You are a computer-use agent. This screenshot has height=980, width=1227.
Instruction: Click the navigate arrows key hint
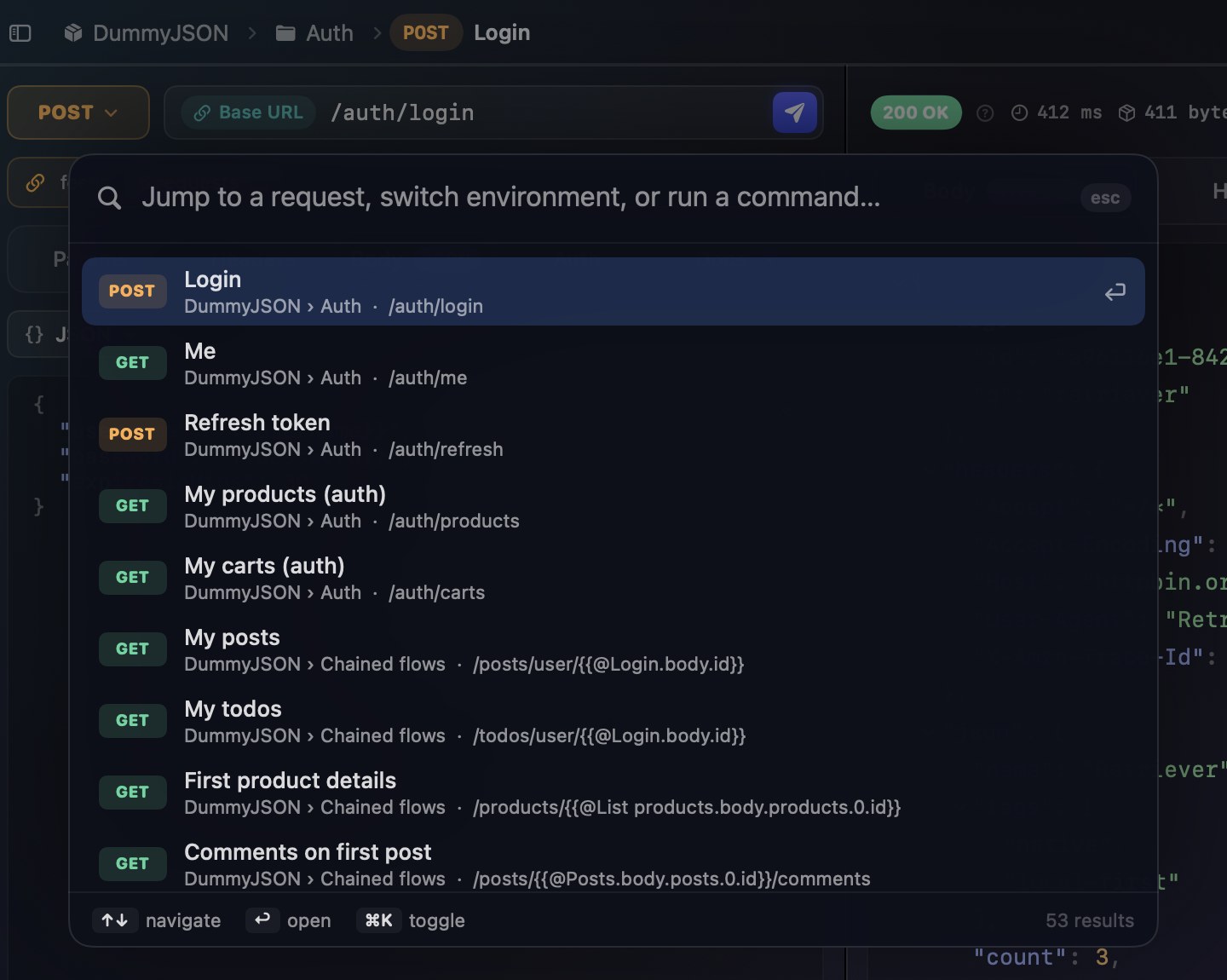(115, 920)
